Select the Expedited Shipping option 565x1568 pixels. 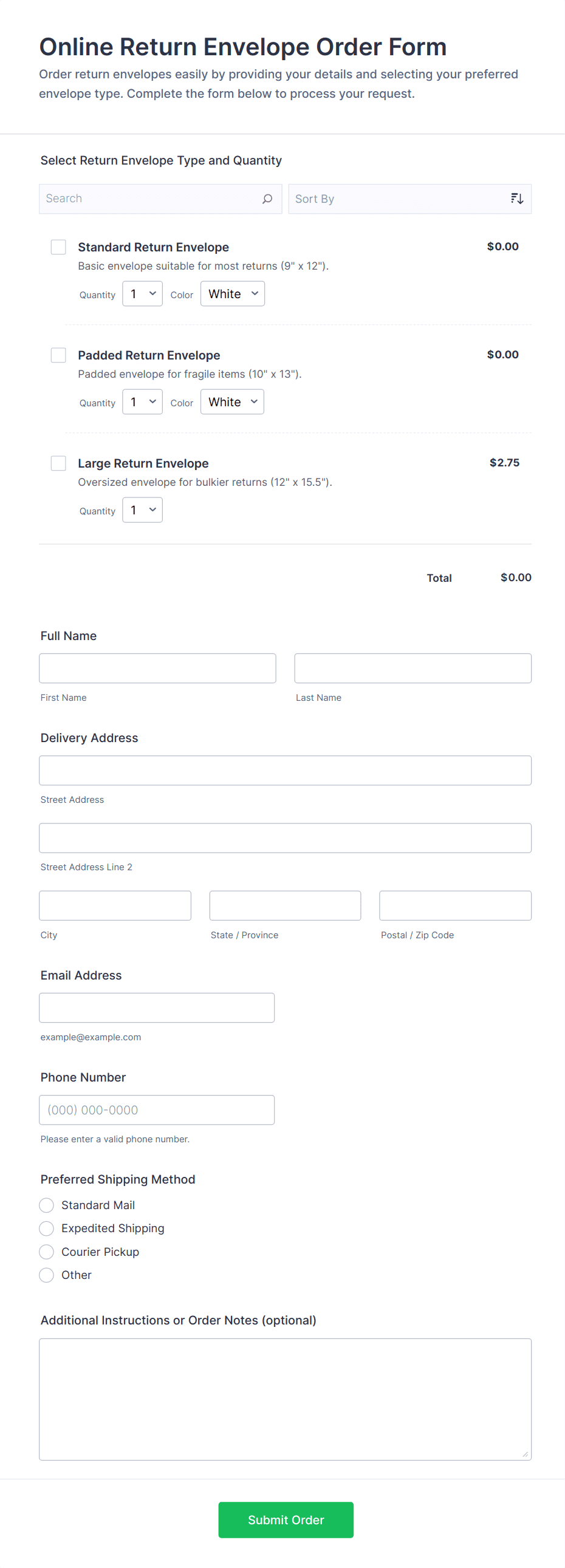(x=46, y=1229)
